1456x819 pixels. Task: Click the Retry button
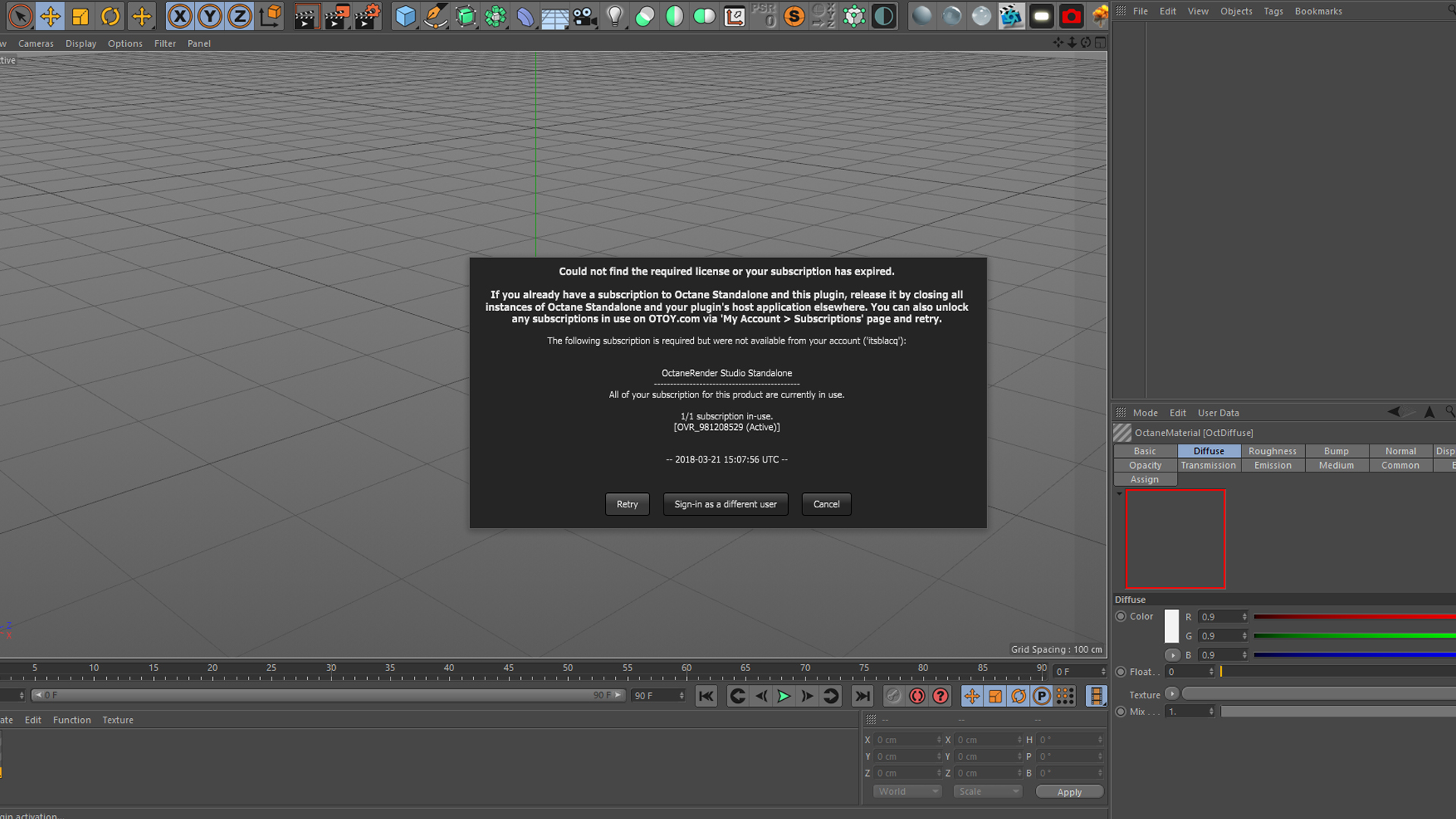tap(627, 504)
